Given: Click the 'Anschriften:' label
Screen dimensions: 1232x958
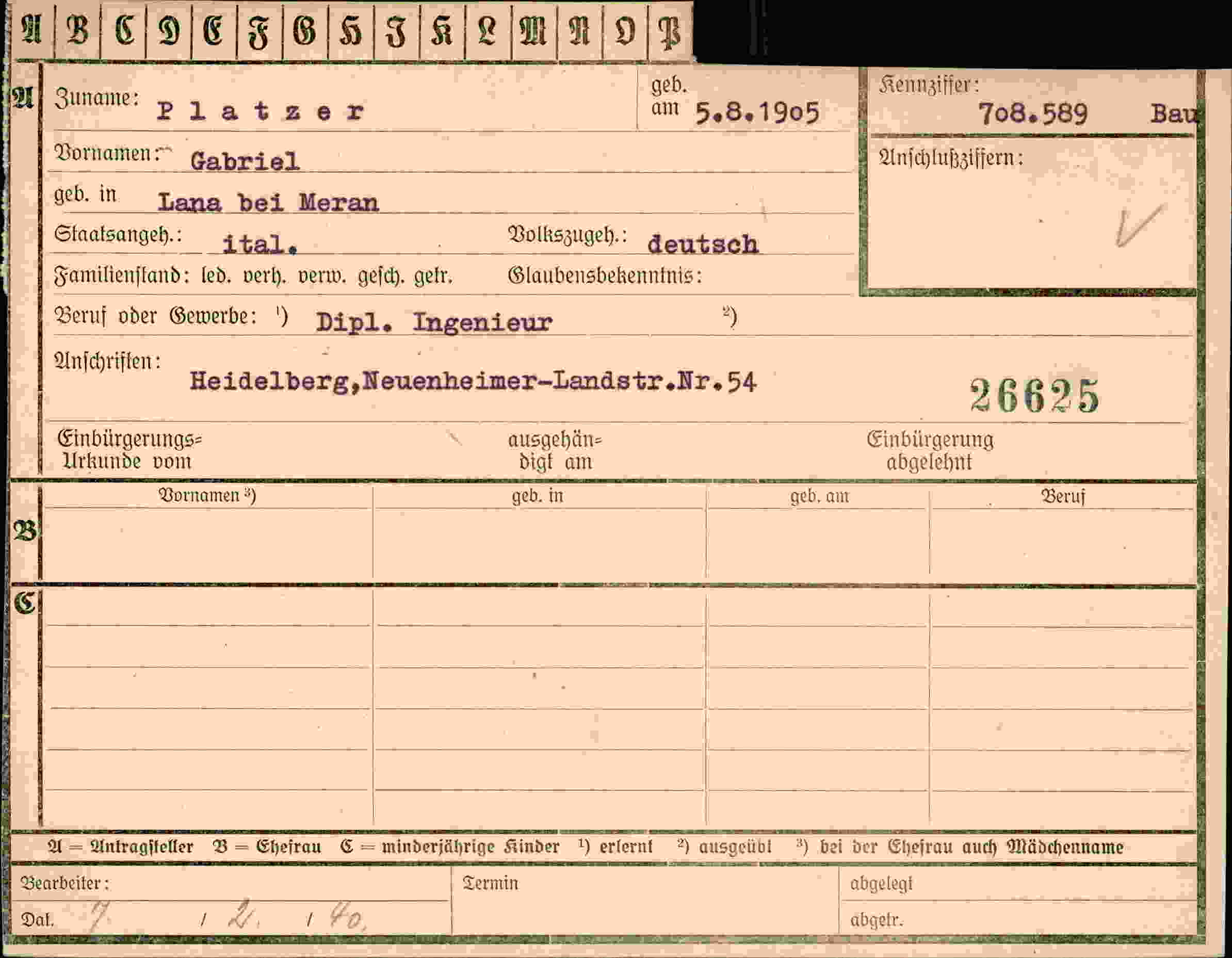Looking at the screenshot, I should [x=107, y=361].
